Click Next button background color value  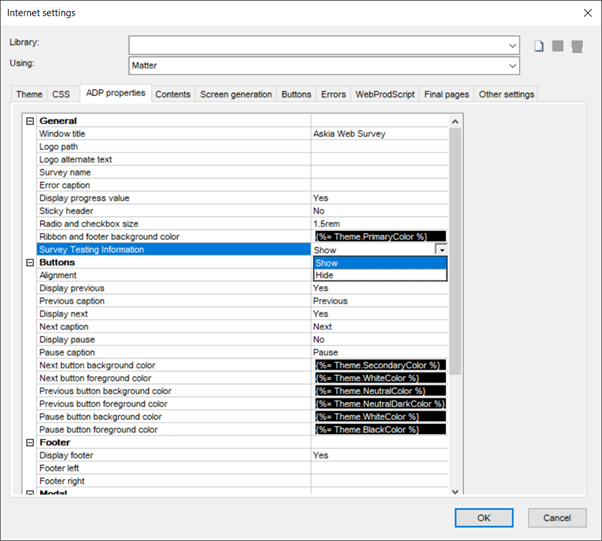tap(380, 365)
